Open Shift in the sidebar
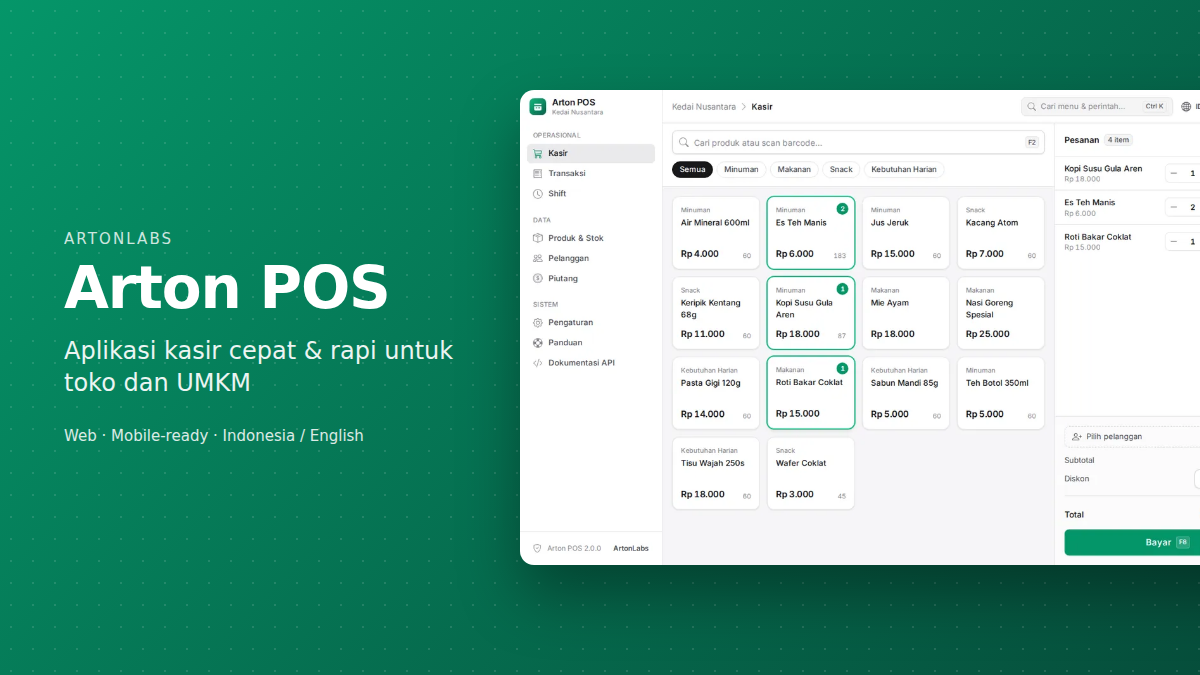The width and height of the screenshot is (1200, 675). point(591,193)
